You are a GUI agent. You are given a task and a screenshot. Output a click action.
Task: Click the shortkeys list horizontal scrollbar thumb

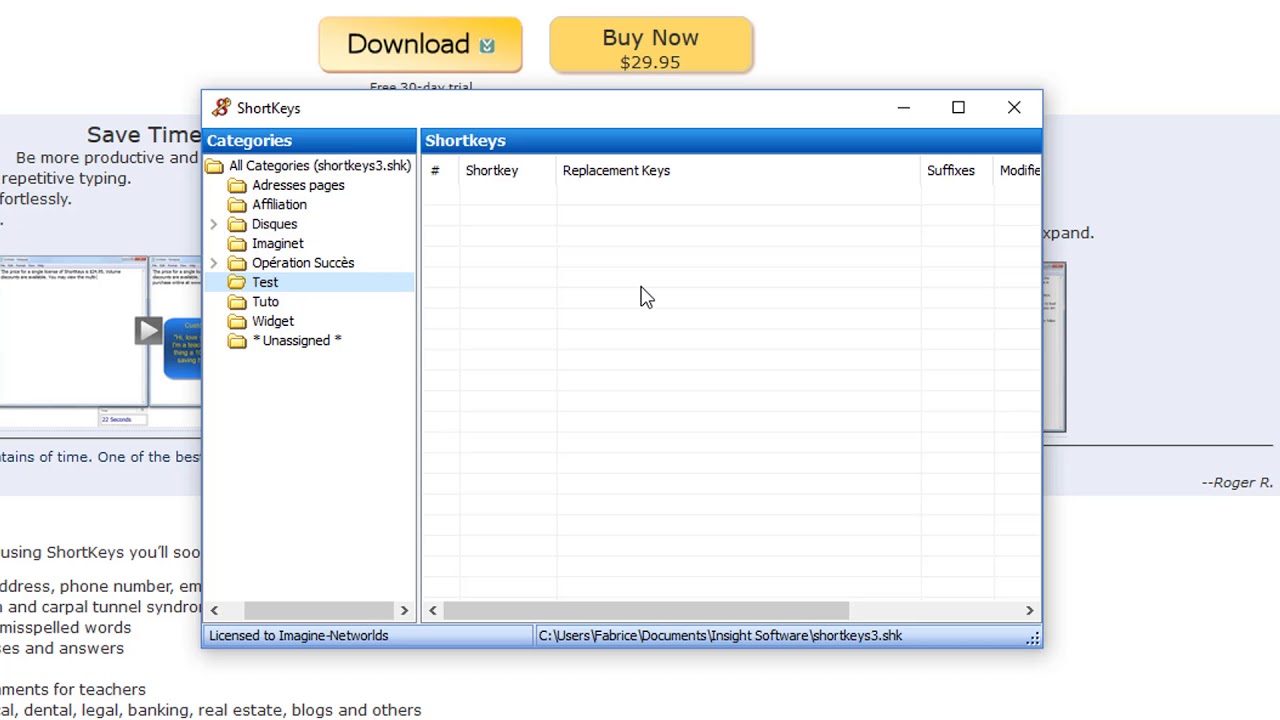coord(646,610)
